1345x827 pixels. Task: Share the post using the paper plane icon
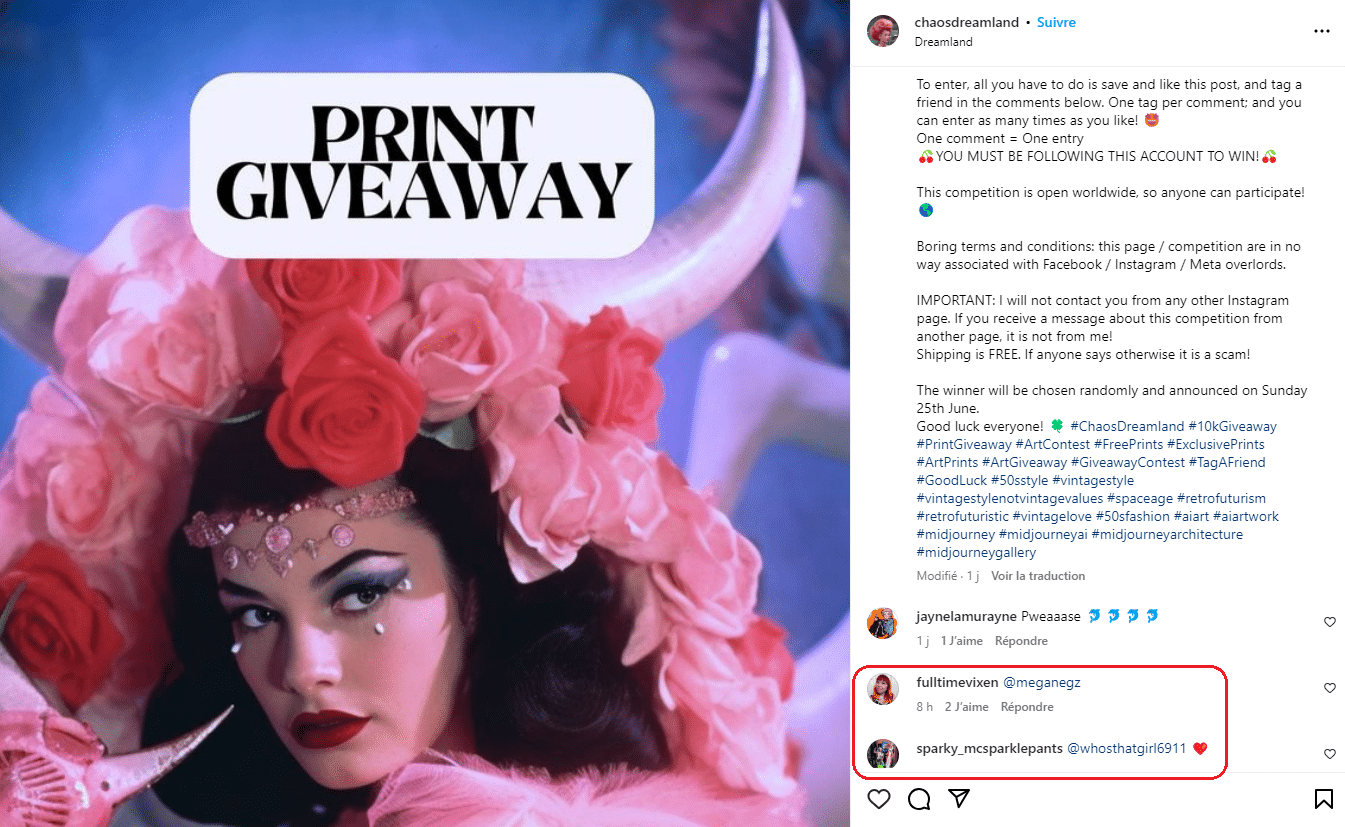959,799
